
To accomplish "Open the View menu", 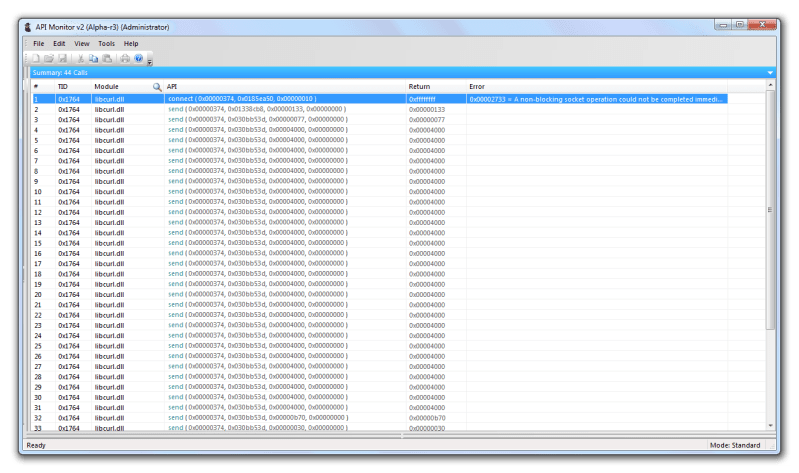I will (x=82, y=44).
